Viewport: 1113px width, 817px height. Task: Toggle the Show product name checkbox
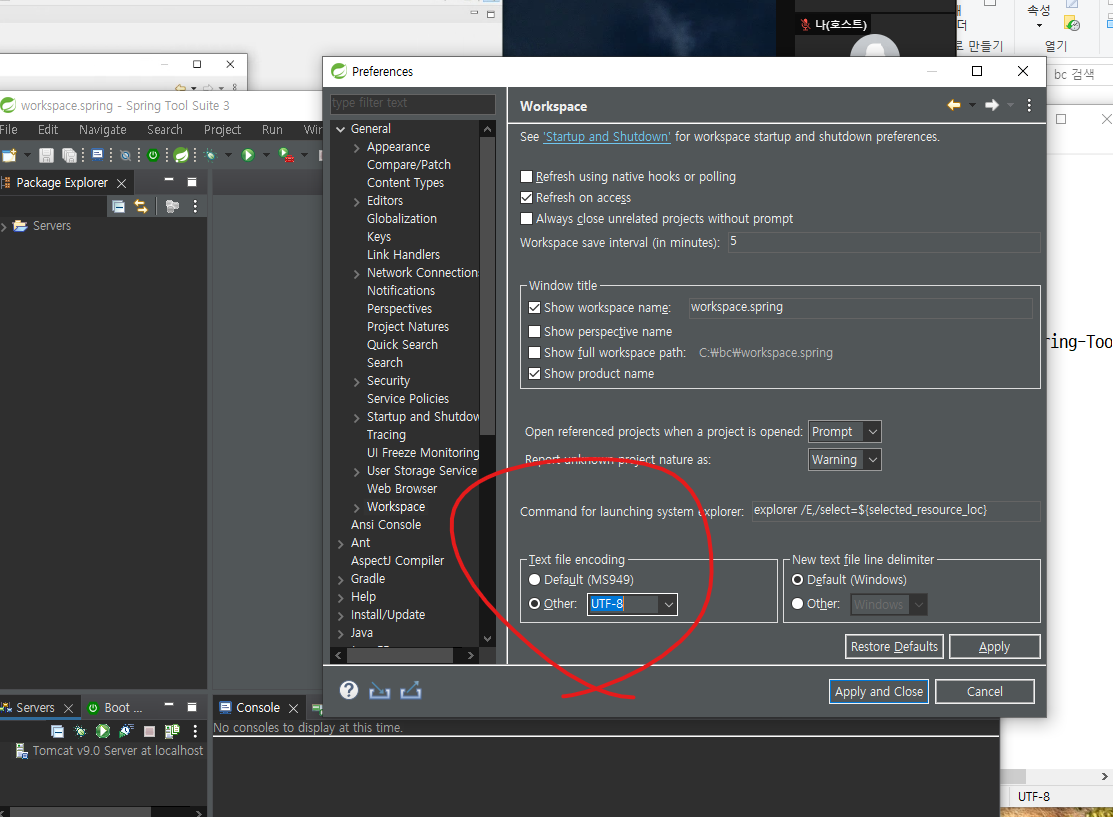(x=534, y=373)
